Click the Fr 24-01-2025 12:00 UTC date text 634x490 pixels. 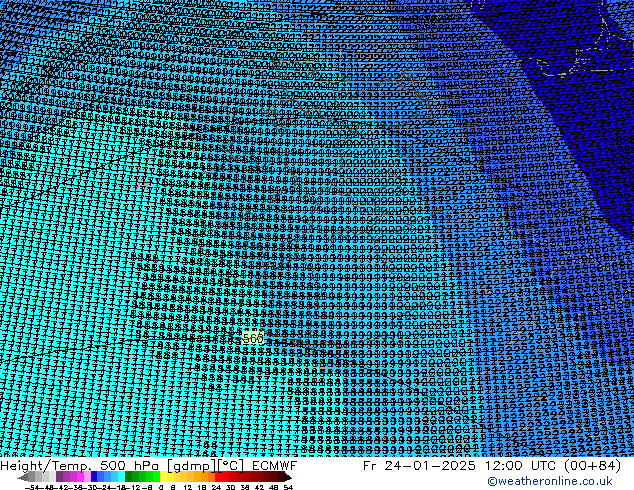pyautogui.click(x=460, y=466)
